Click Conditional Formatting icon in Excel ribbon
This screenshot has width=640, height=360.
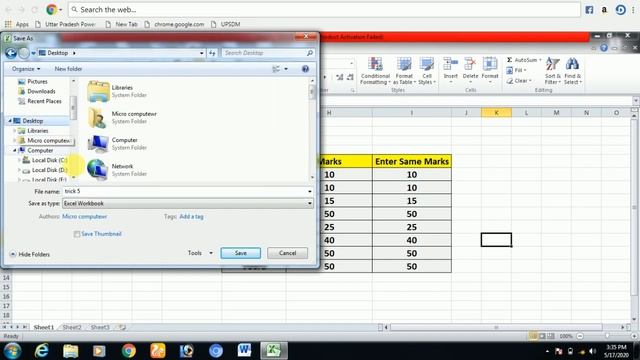pyautogui.click(x=375, y=71)
